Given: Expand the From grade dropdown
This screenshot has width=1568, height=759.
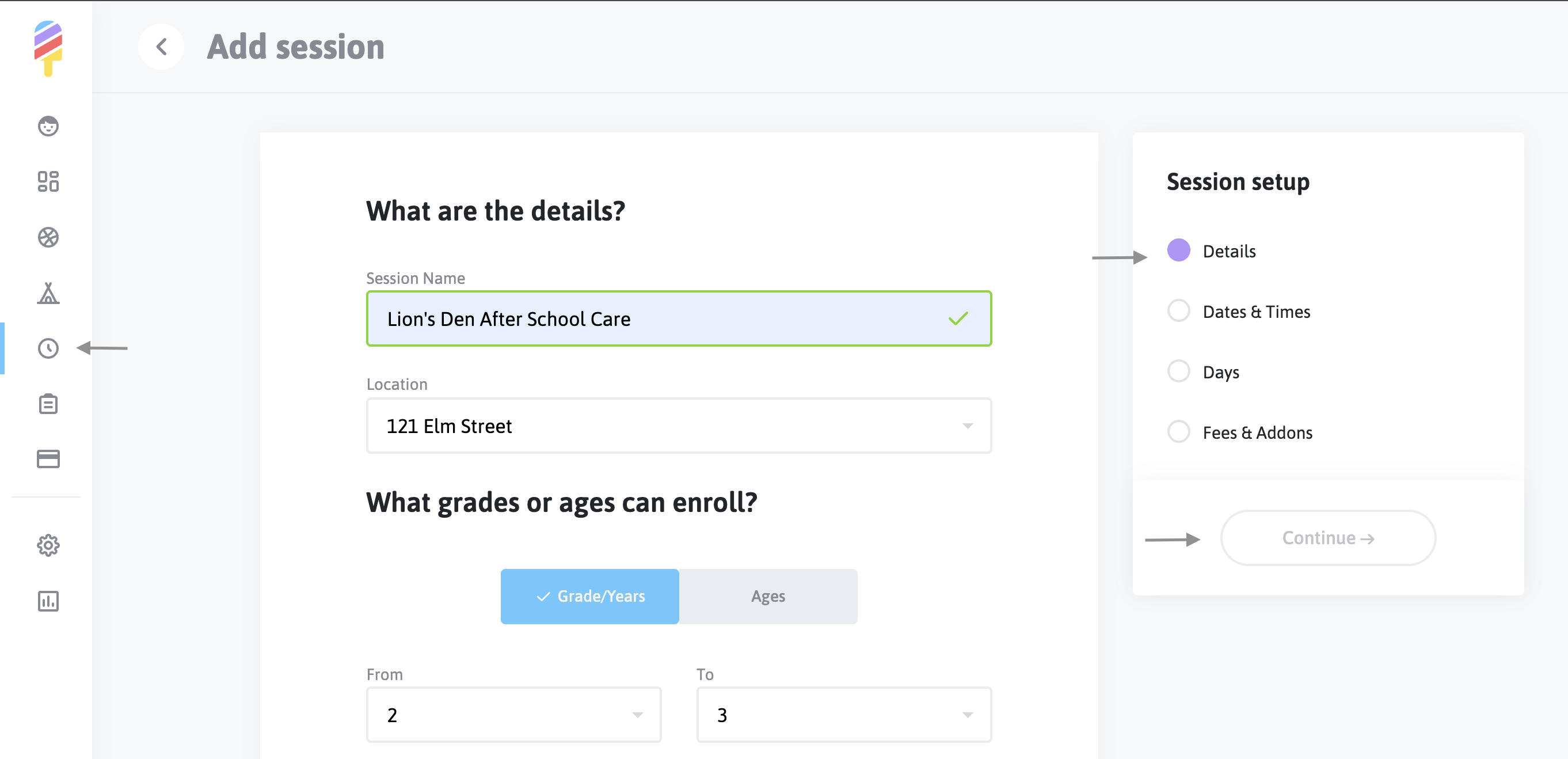Looking at the screenshot, I should 513,715.
